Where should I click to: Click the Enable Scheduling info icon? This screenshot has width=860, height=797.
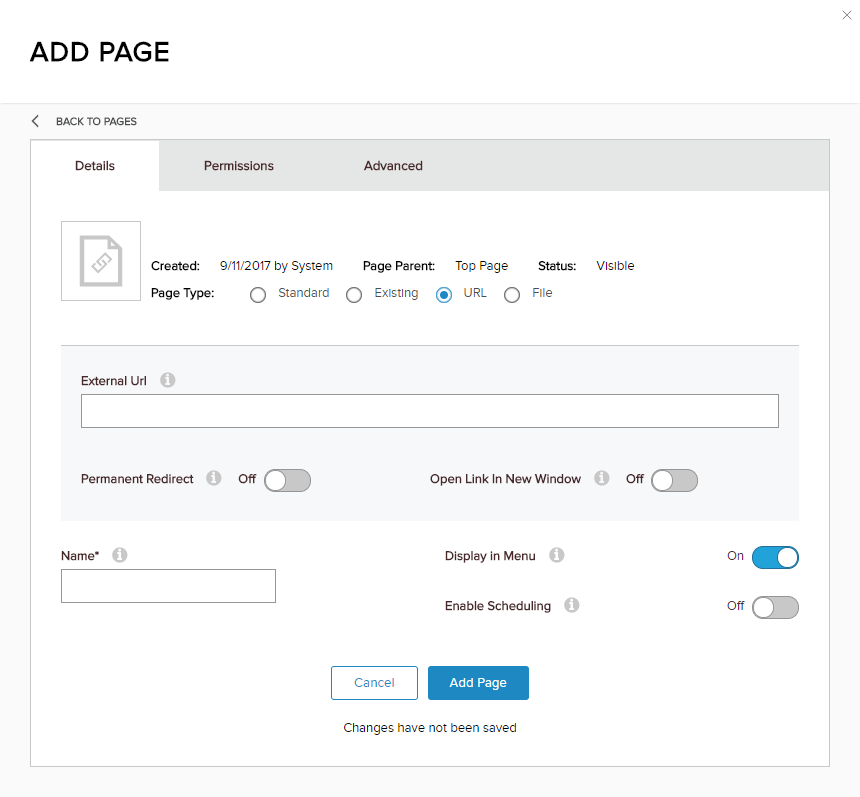tap(572, 605)
